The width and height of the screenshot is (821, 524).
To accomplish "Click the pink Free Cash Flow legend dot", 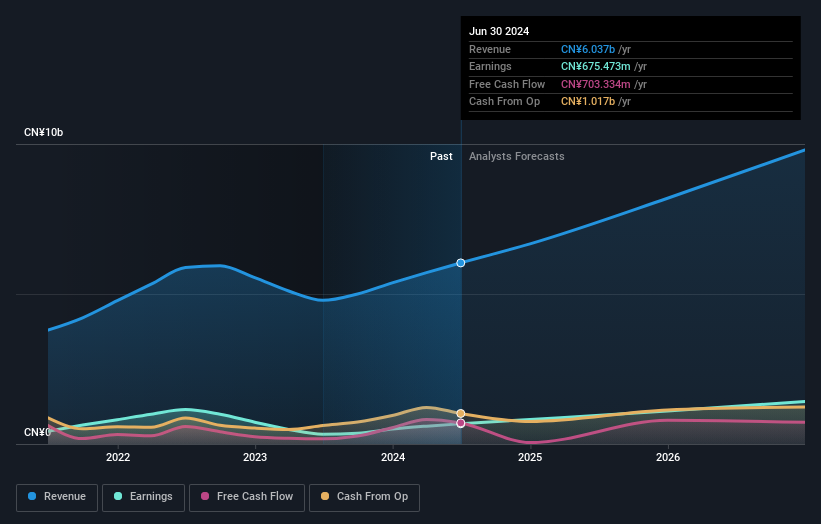I will point(205,496).
